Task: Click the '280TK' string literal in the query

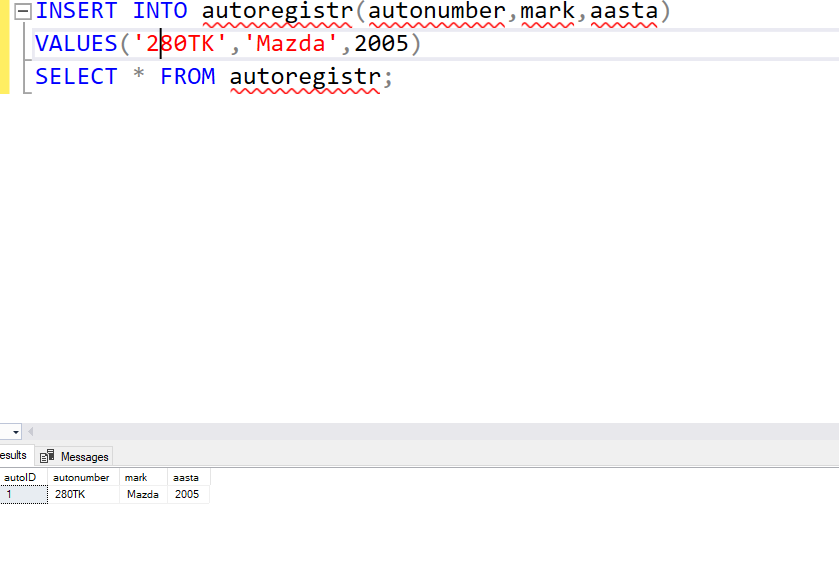Action: 180,43
